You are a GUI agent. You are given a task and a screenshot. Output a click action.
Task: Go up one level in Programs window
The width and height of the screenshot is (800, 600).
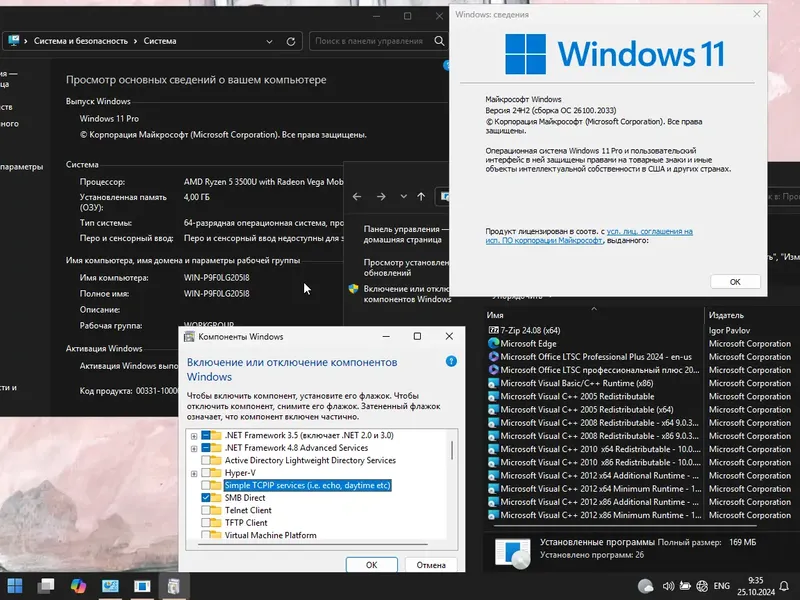tap(421, 196)
